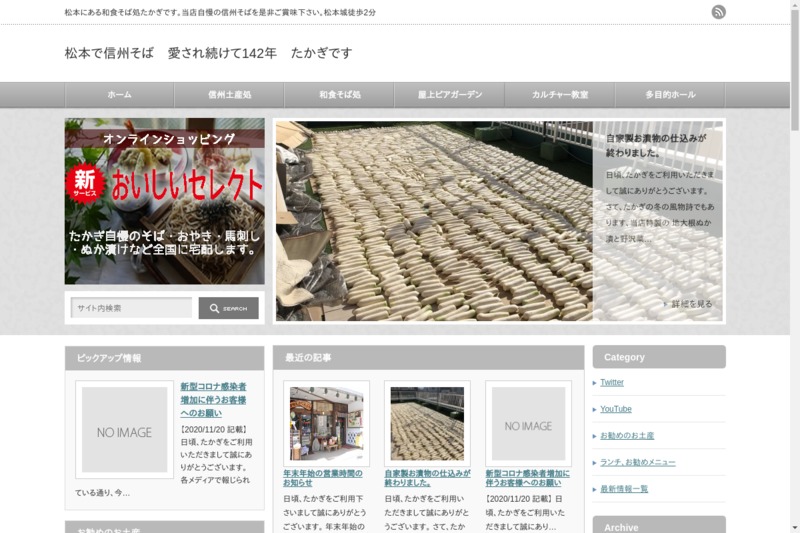This screenshot has width=800, height=533.
Task: Select the 和食そば処 navigation tab
Action: point(339,95)
